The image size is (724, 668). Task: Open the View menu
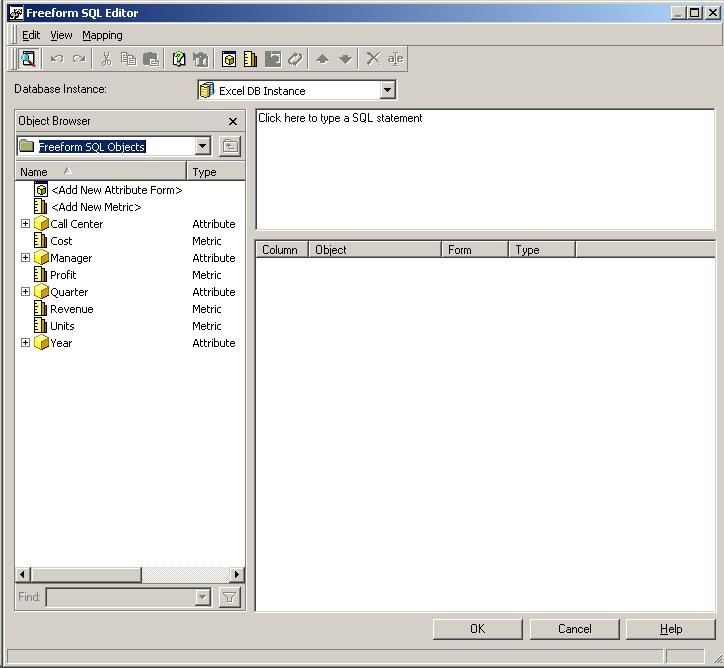pyautogui.click(x=61, y=35)
